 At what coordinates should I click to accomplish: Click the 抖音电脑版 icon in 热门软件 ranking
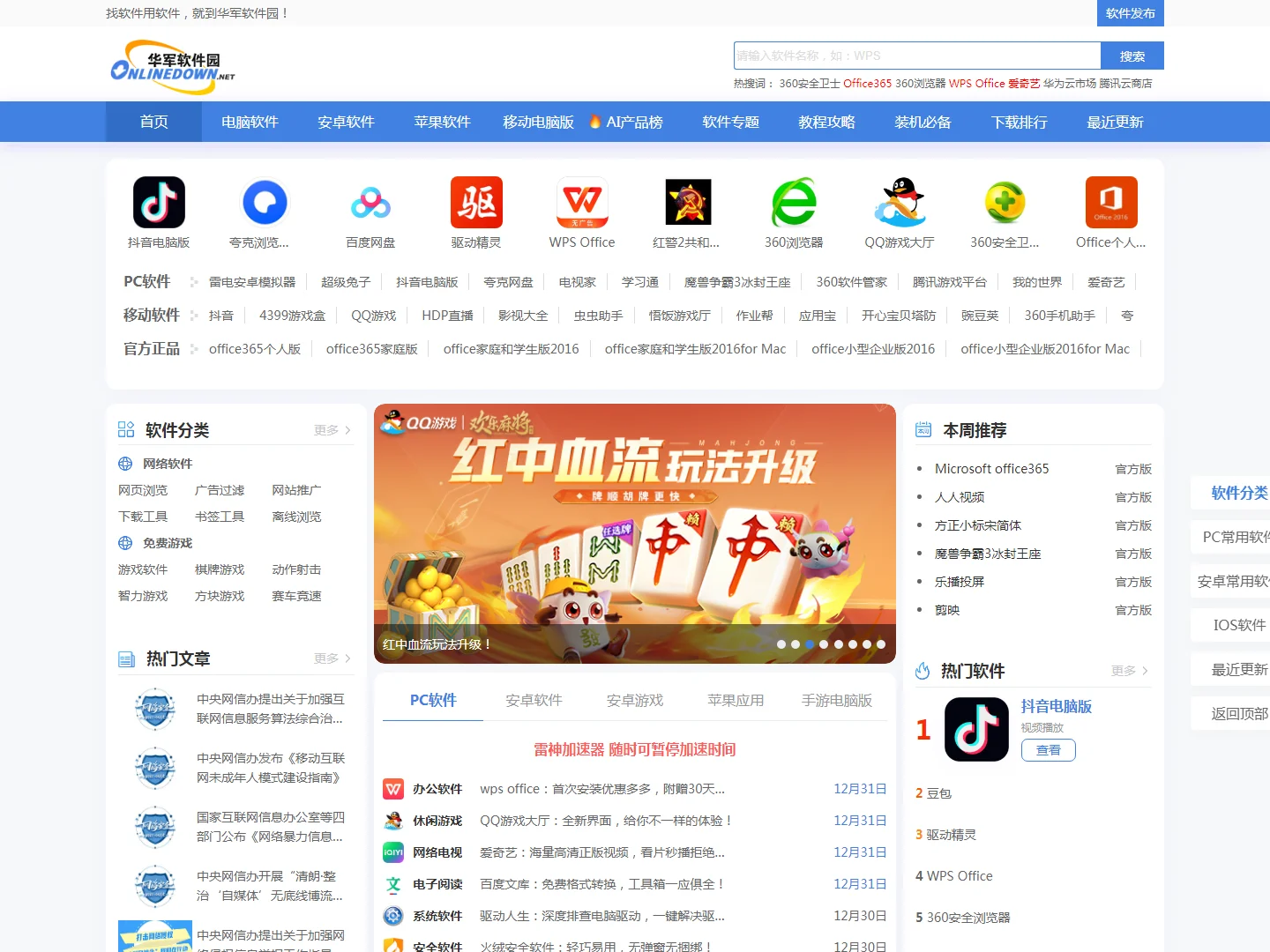pyautogui.click(x=976, y=729)
